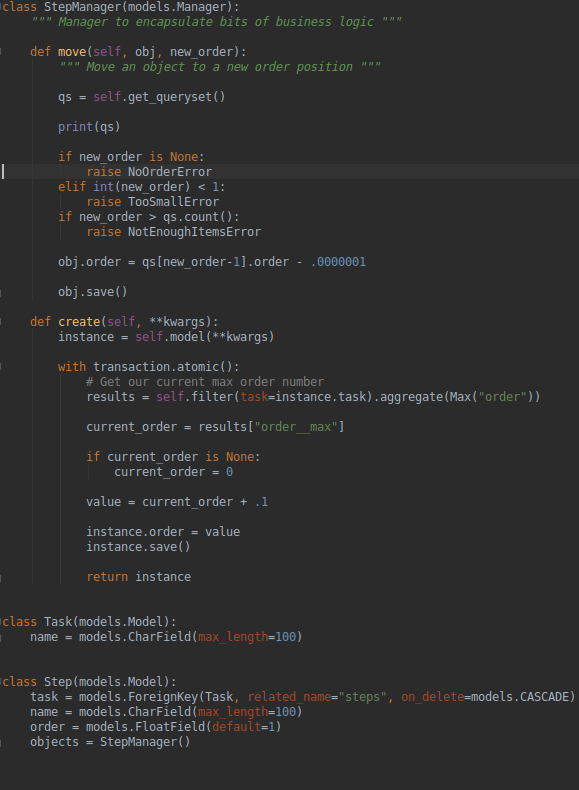Place cursor on raise NoOrderError line
579x790 pixels.
[x=149, y=172]
